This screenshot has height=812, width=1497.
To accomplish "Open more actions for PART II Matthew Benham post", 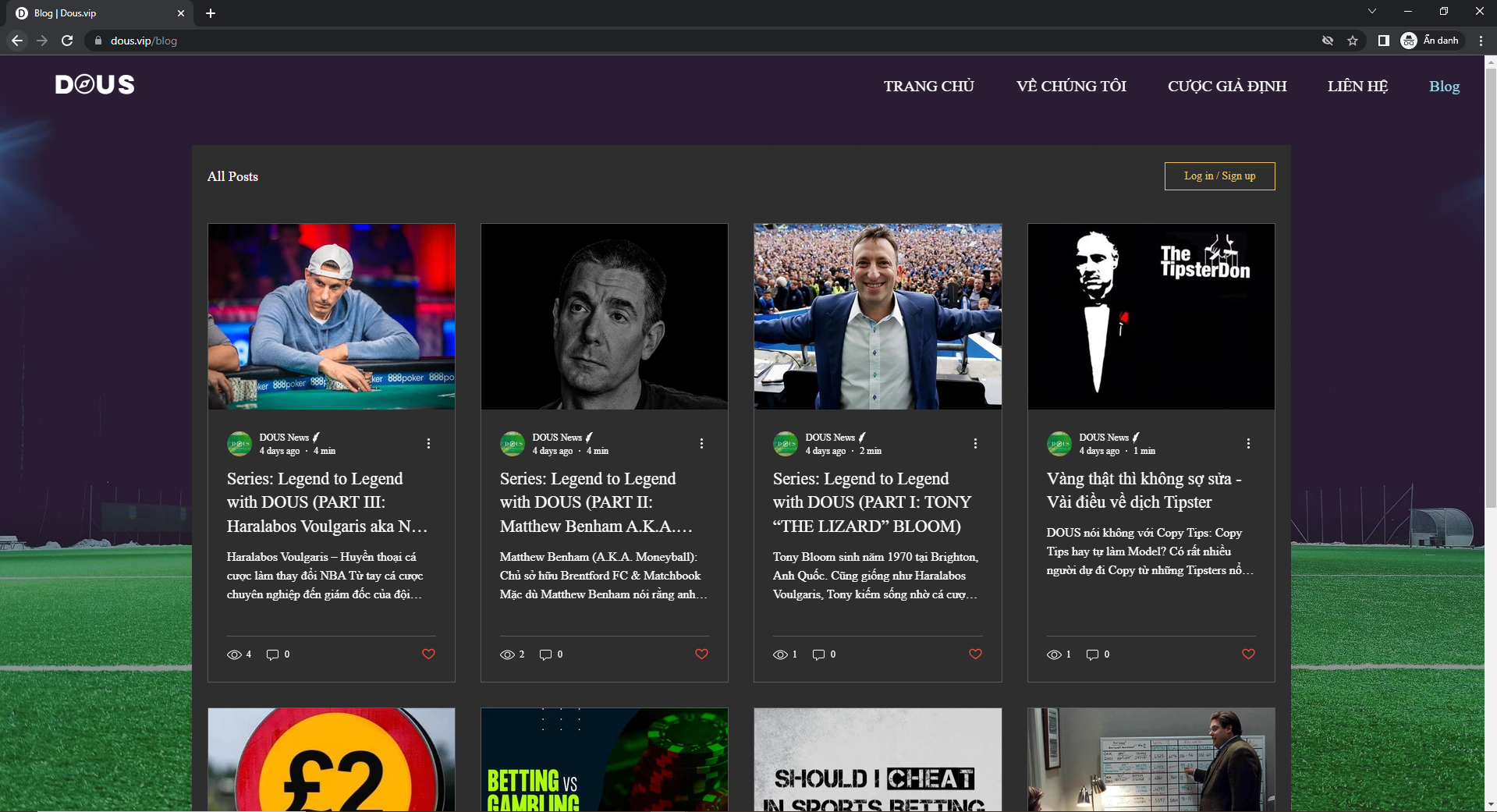I will coord(701,443).
